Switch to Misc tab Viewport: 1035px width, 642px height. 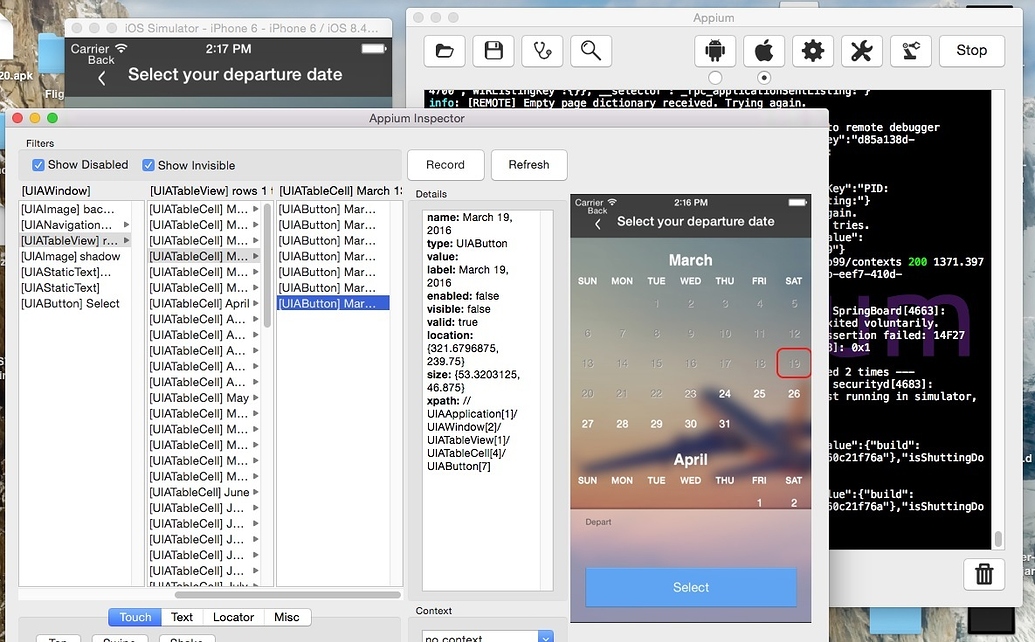286,617
